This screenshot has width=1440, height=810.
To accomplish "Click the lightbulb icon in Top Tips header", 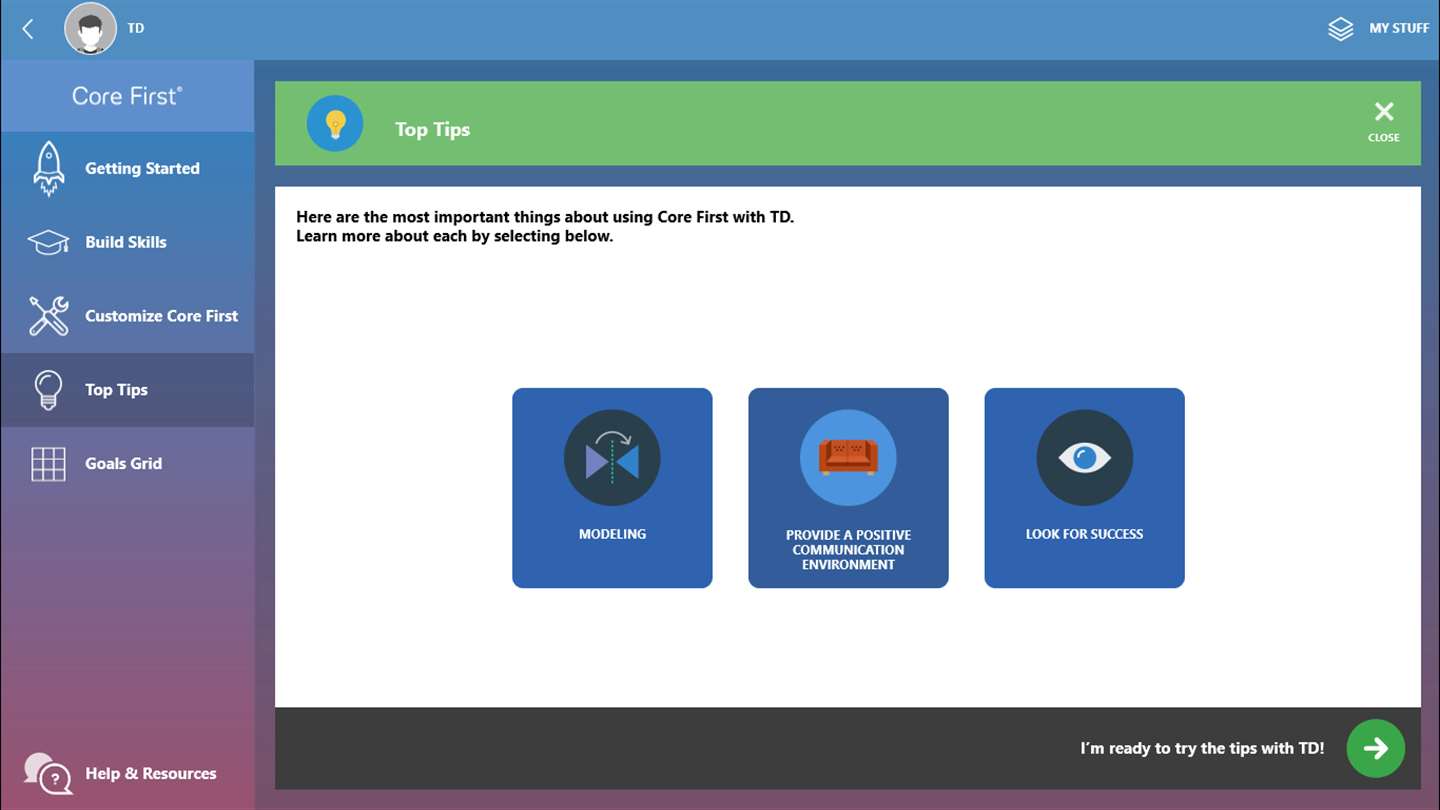I will pos(335,124).
